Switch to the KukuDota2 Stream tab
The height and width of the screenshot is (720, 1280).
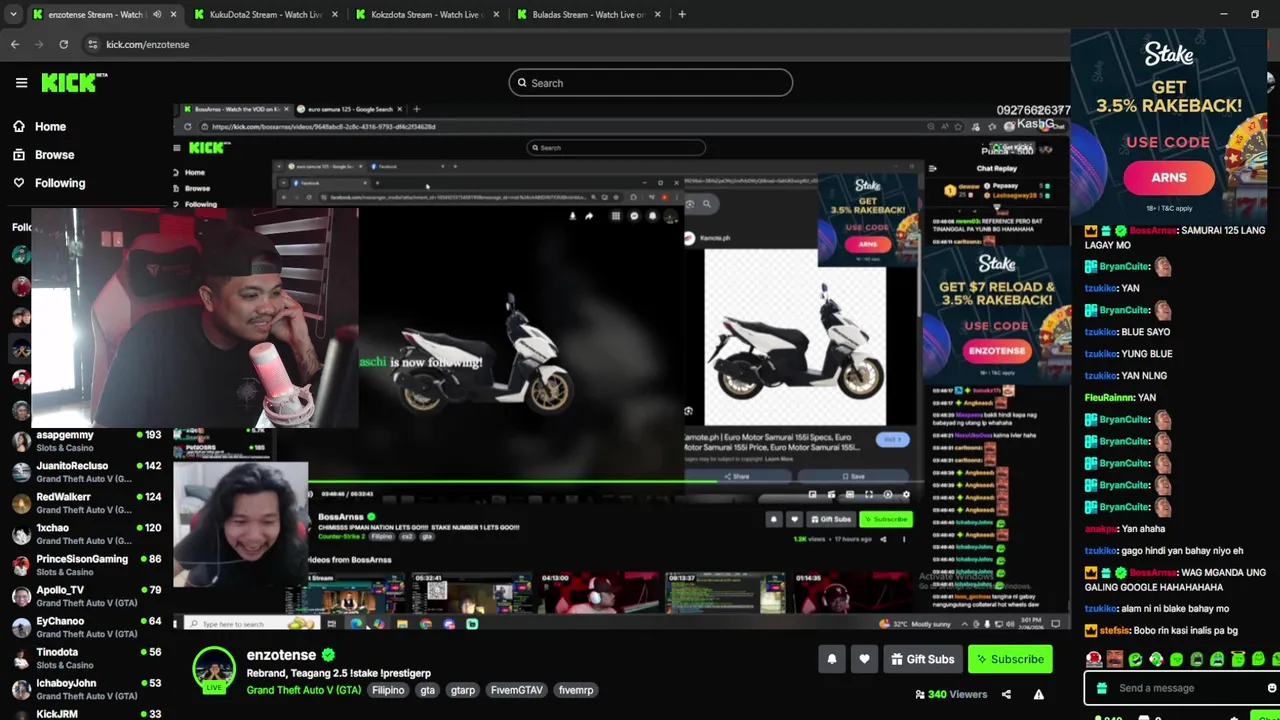coord(266,14)
